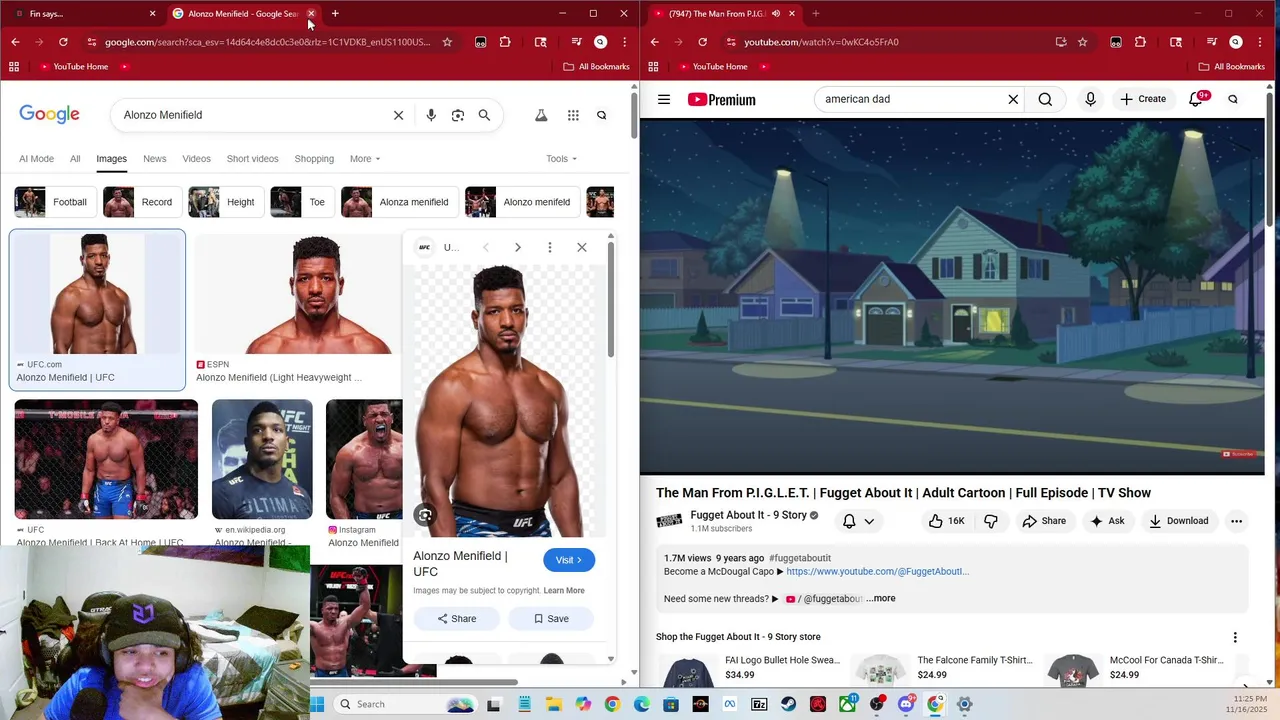
Task: Switch to the All results tab
Action: 75,159
